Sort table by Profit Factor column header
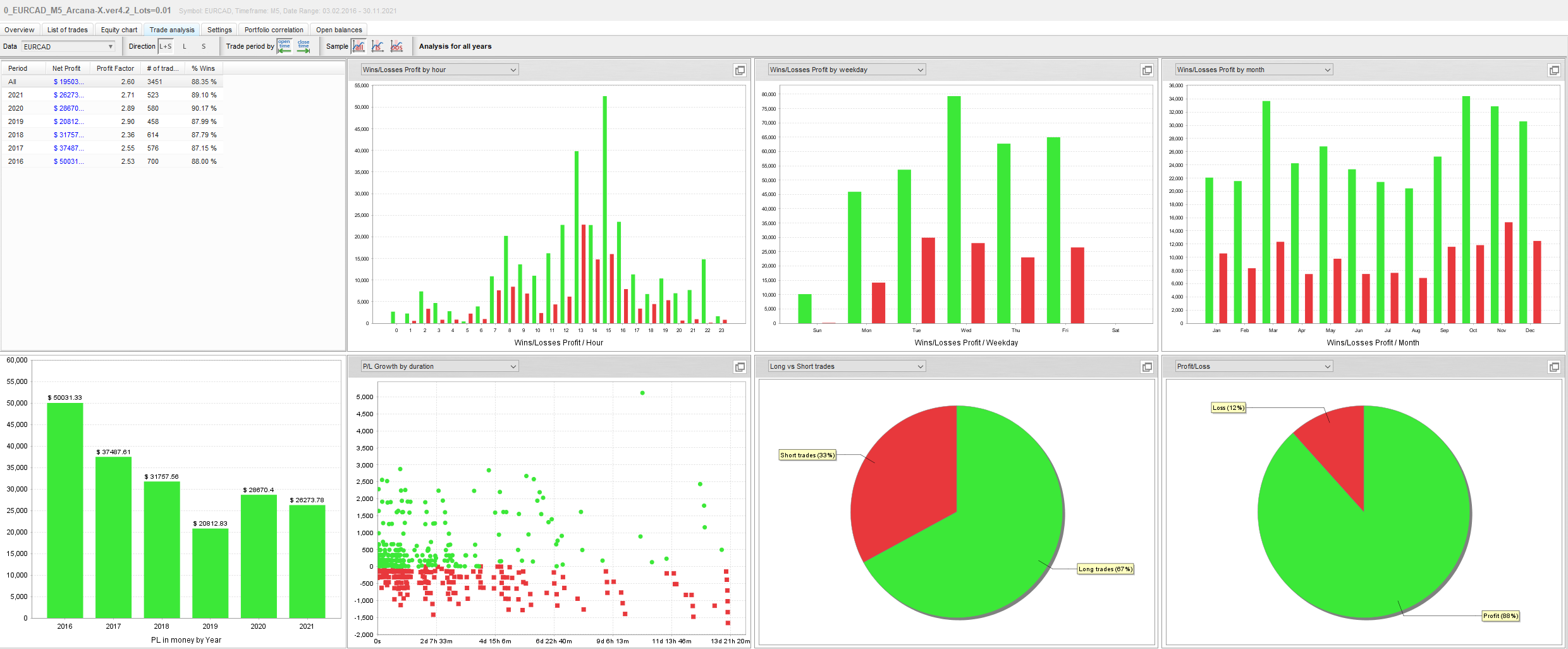 [115, 68]
